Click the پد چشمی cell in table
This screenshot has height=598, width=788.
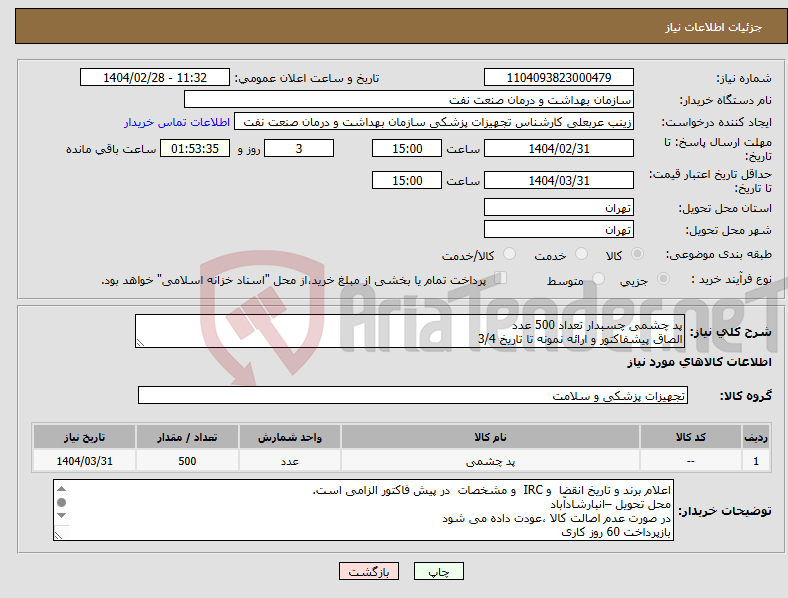click(x=490, y=461)
